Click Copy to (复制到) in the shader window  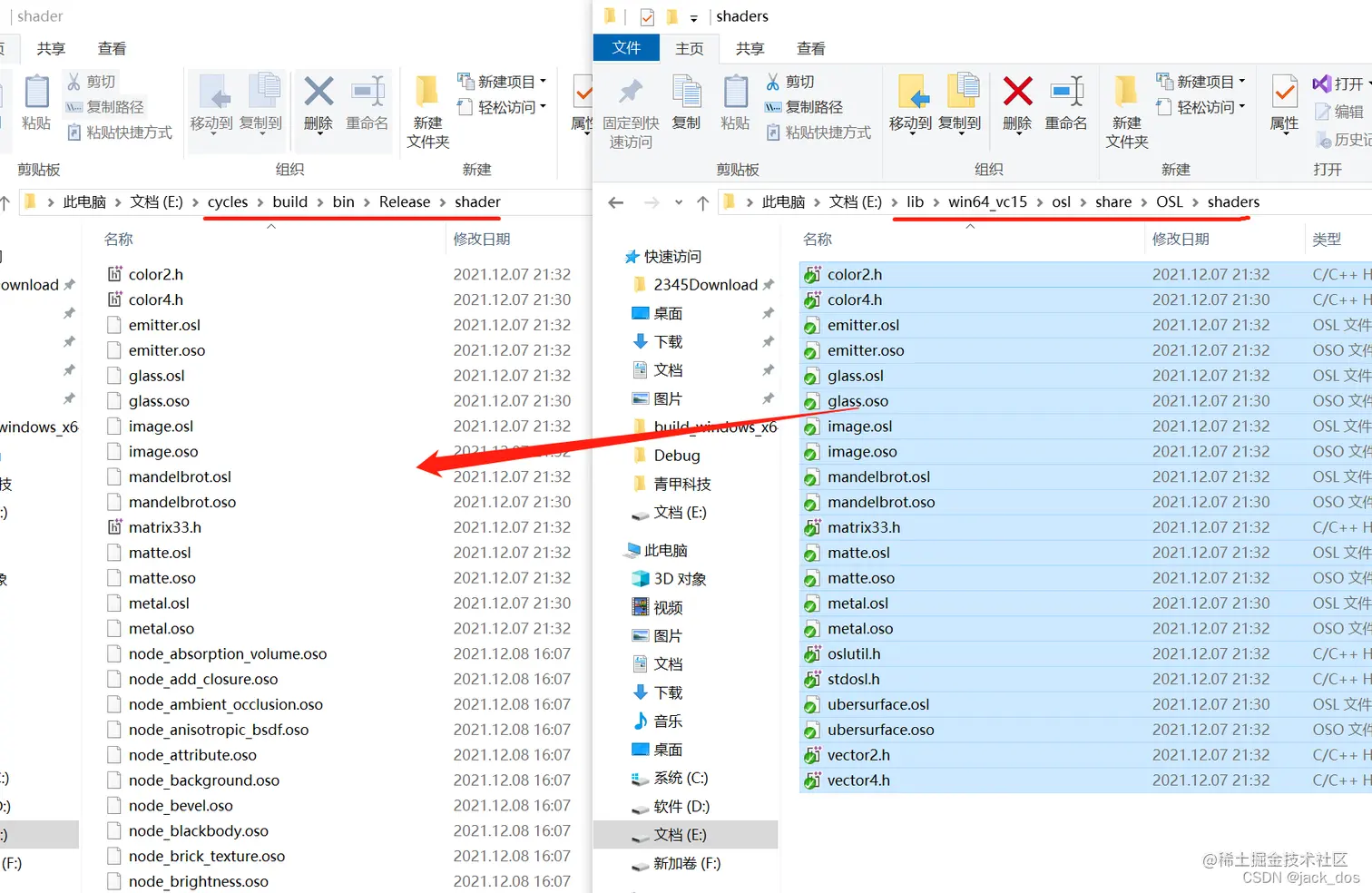(x=261, y=103)
